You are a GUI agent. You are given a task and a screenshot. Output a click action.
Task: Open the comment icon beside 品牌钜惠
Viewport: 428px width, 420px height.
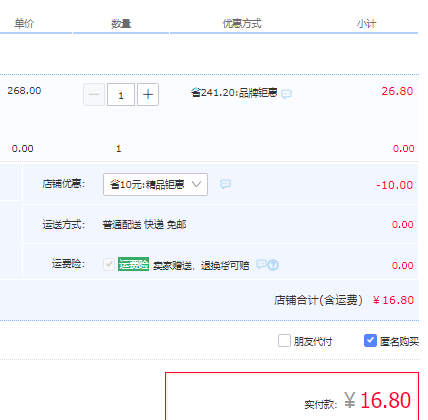[x=286, y=94]
